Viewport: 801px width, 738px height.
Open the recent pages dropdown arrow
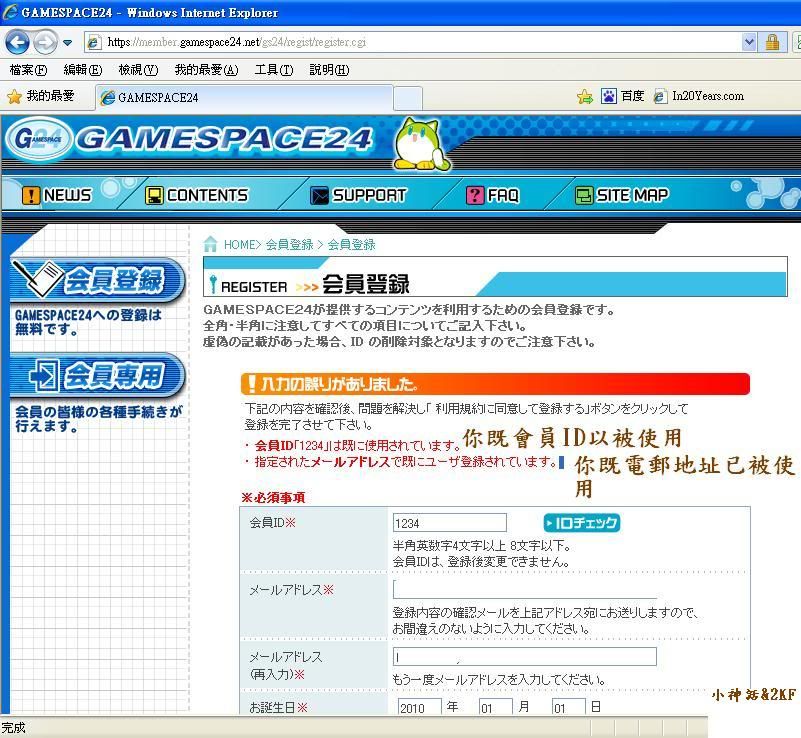68,43
